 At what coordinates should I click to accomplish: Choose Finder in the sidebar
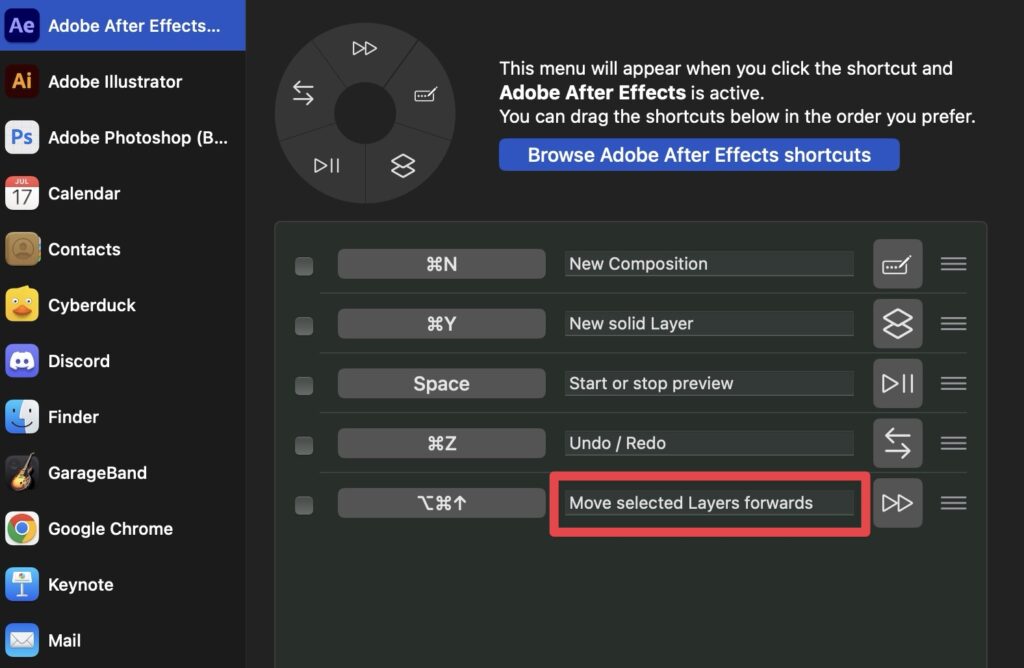coord(123,417)
